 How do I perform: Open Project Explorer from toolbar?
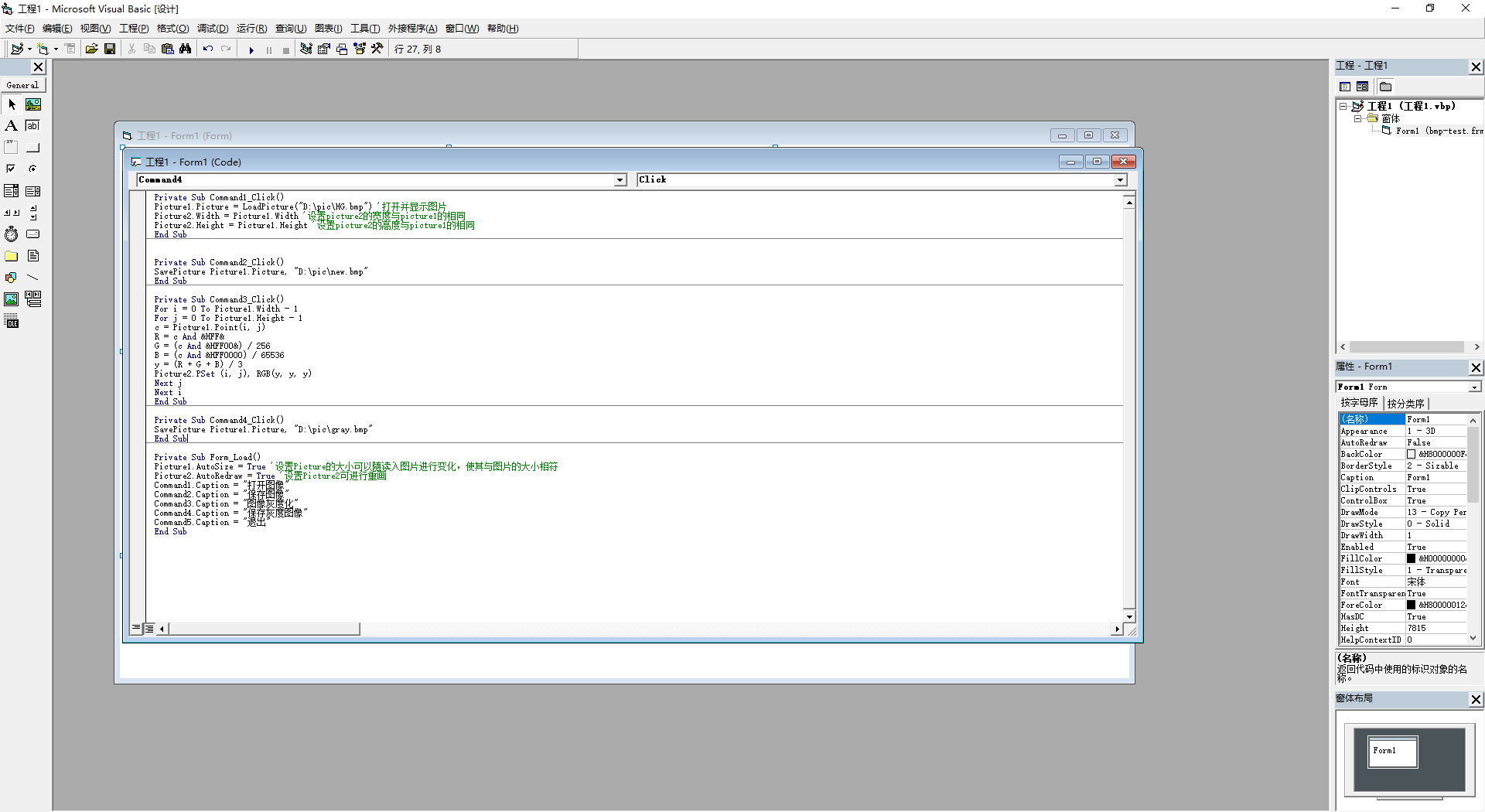(x=306, y=49)
